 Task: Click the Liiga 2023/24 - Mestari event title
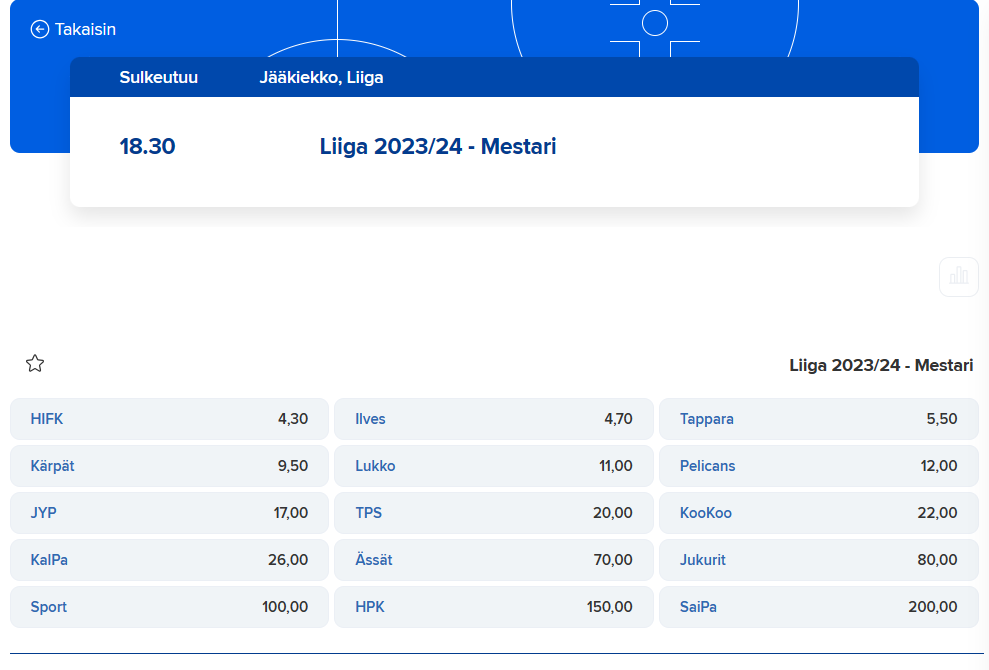pos(438,147)
